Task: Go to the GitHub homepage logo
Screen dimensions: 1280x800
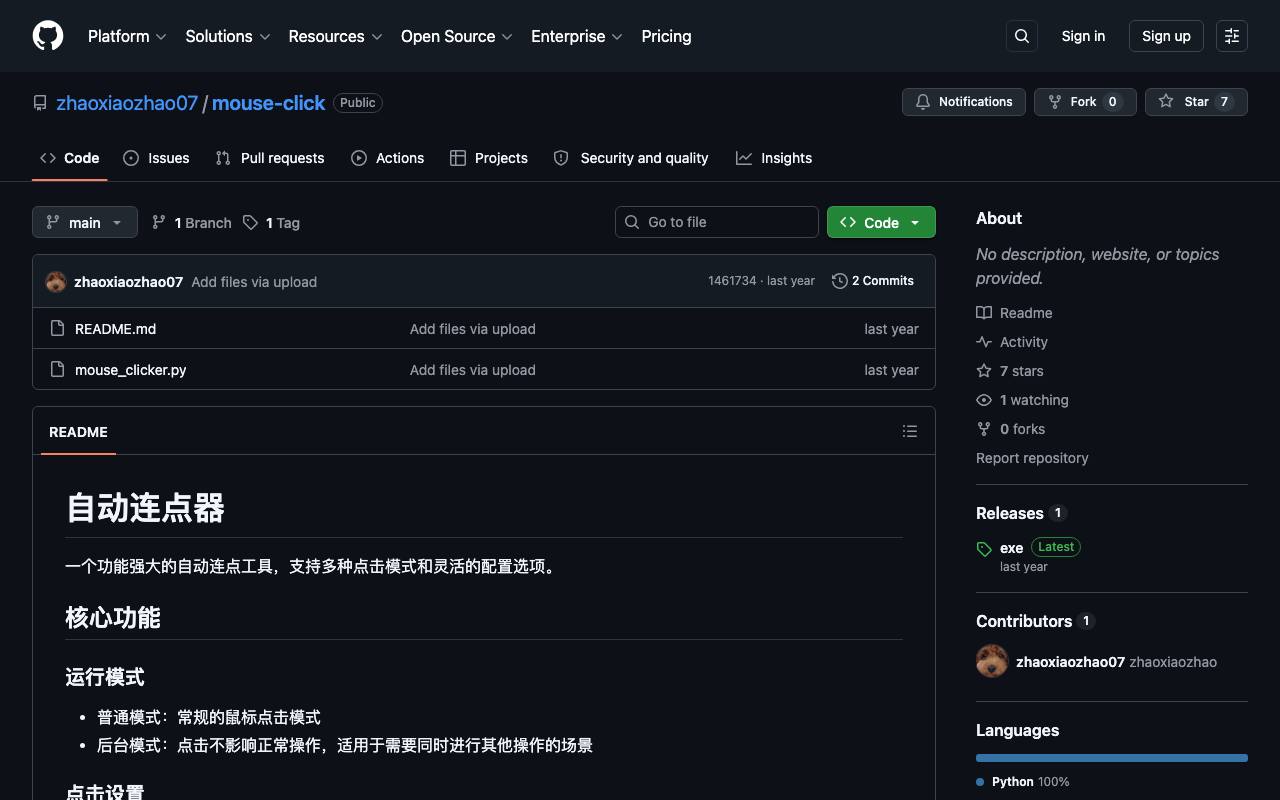Action: pos(48,36)
